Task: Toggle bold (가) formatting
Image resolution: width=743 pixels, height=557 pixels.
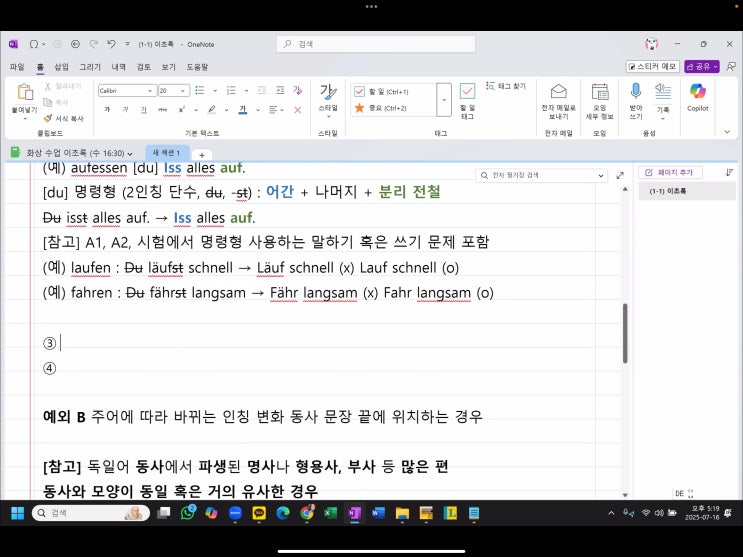Action: point(107,110)
